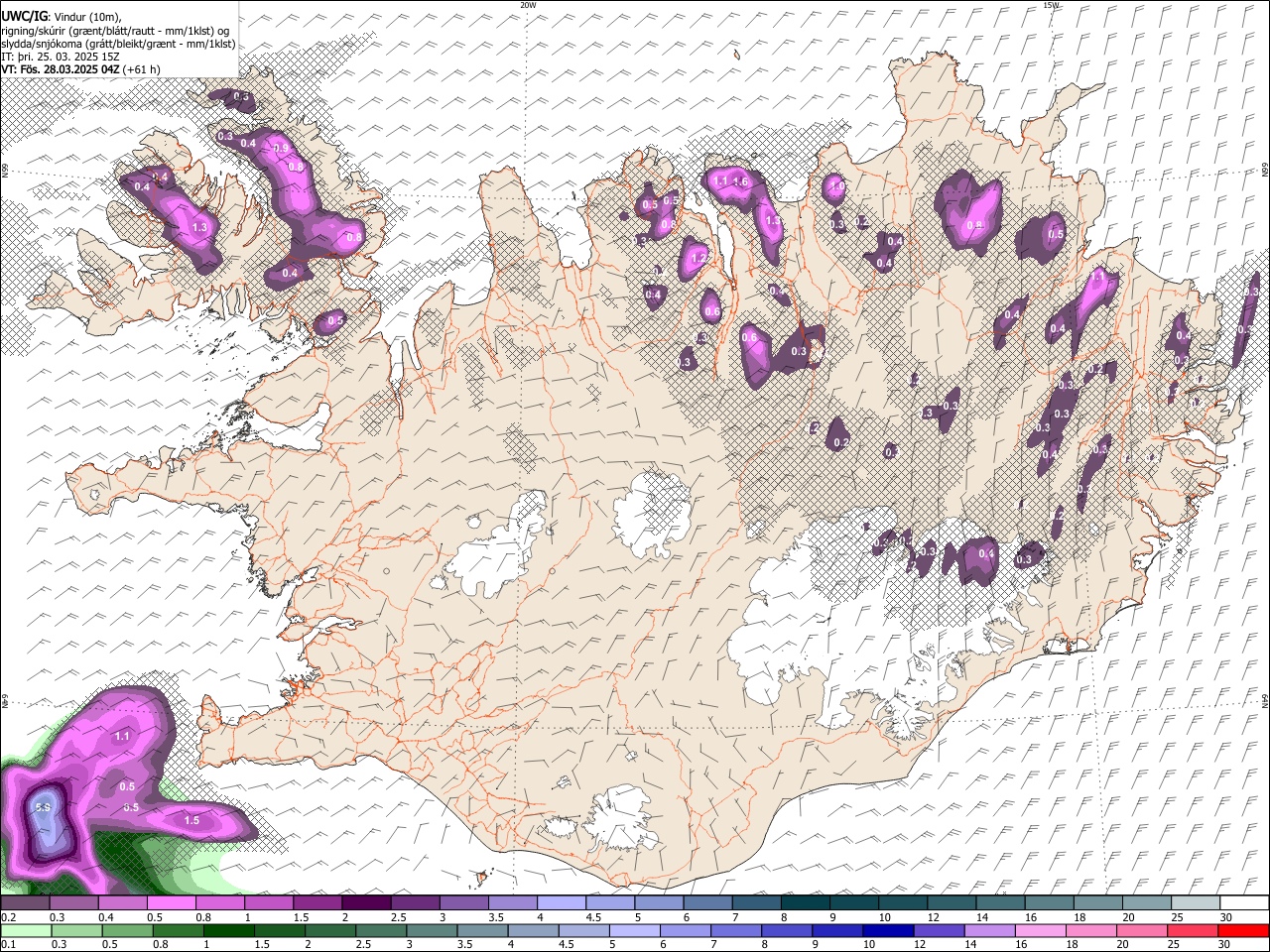Click the '0.2' label in the top legend row

click(x=8, y=917)
